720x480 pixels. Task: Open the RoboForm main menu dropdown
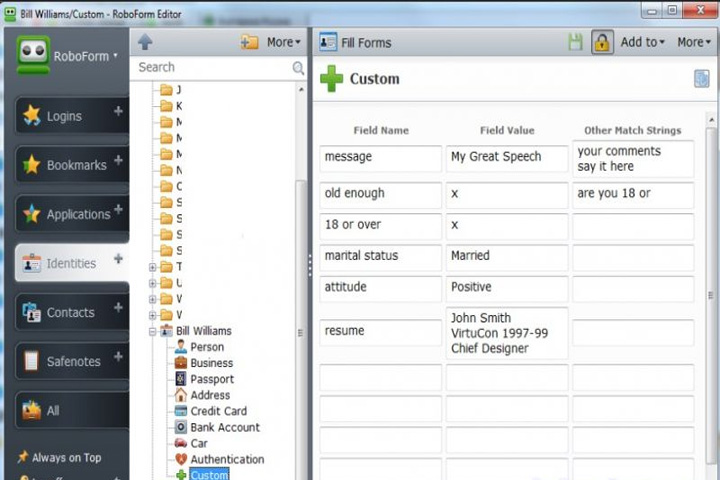coord(85,56)
